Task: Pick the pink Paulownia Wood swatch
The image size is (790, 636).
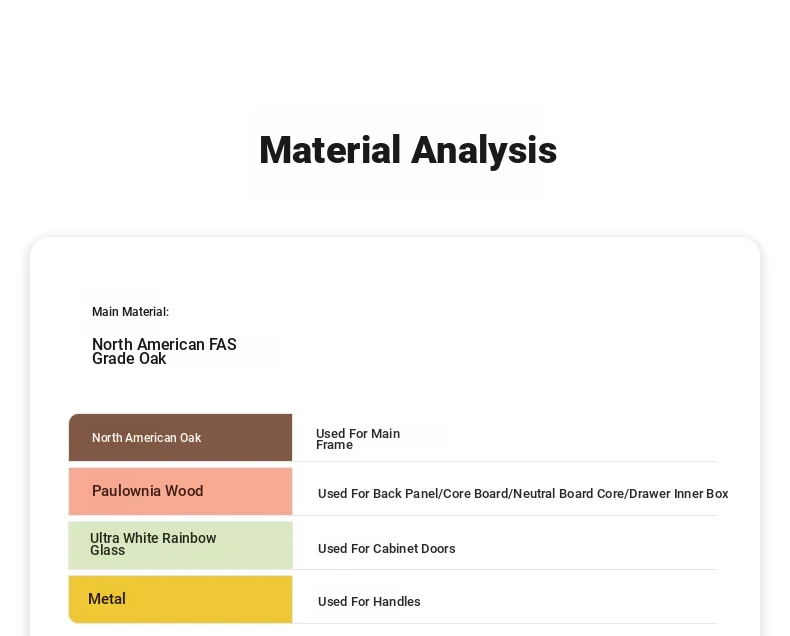Action: [x=180, y=491]
